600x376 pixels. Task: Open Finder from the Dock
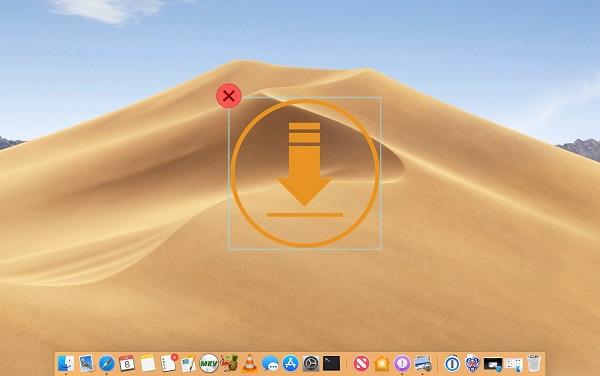point(66,363)
